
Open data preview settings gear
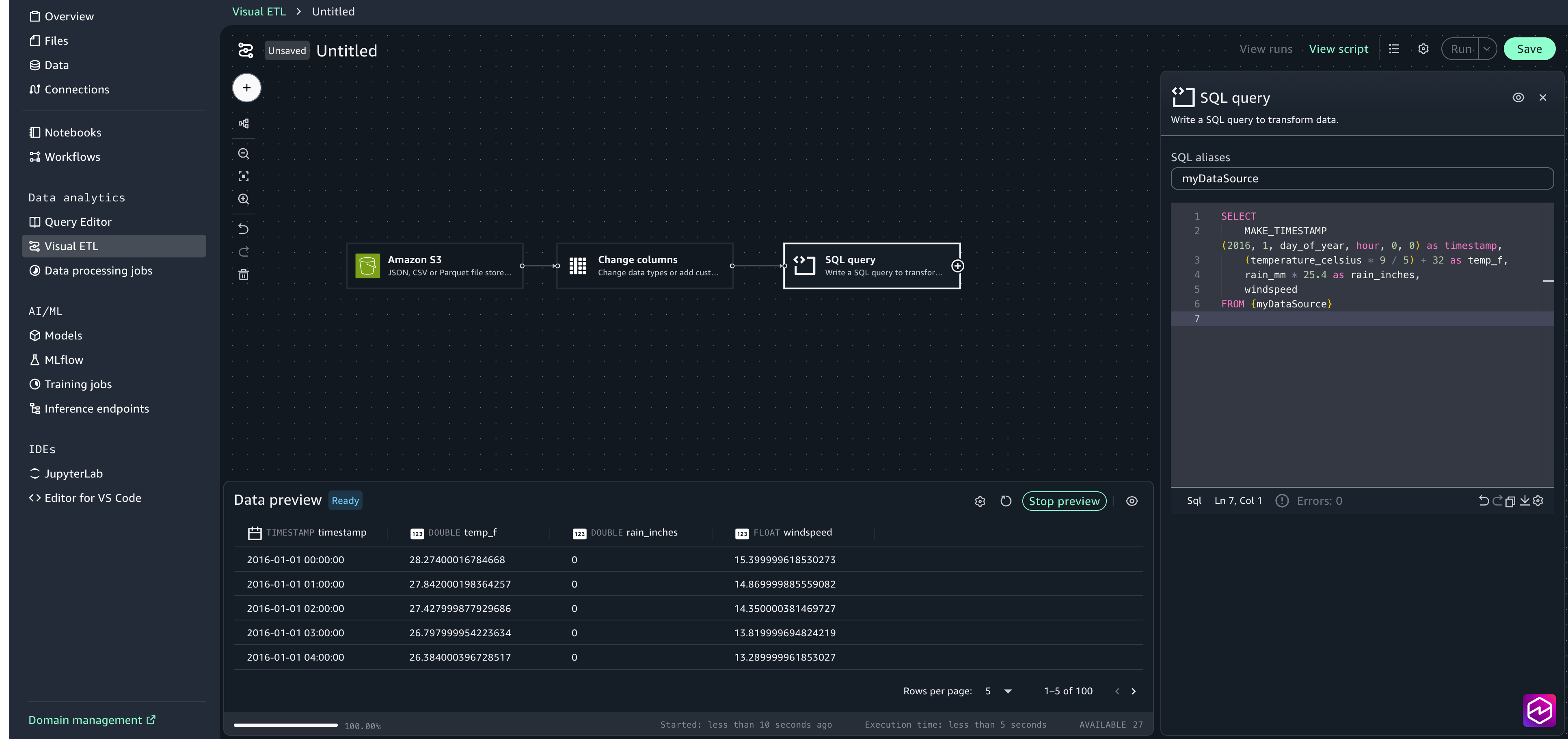coord(979,501)
